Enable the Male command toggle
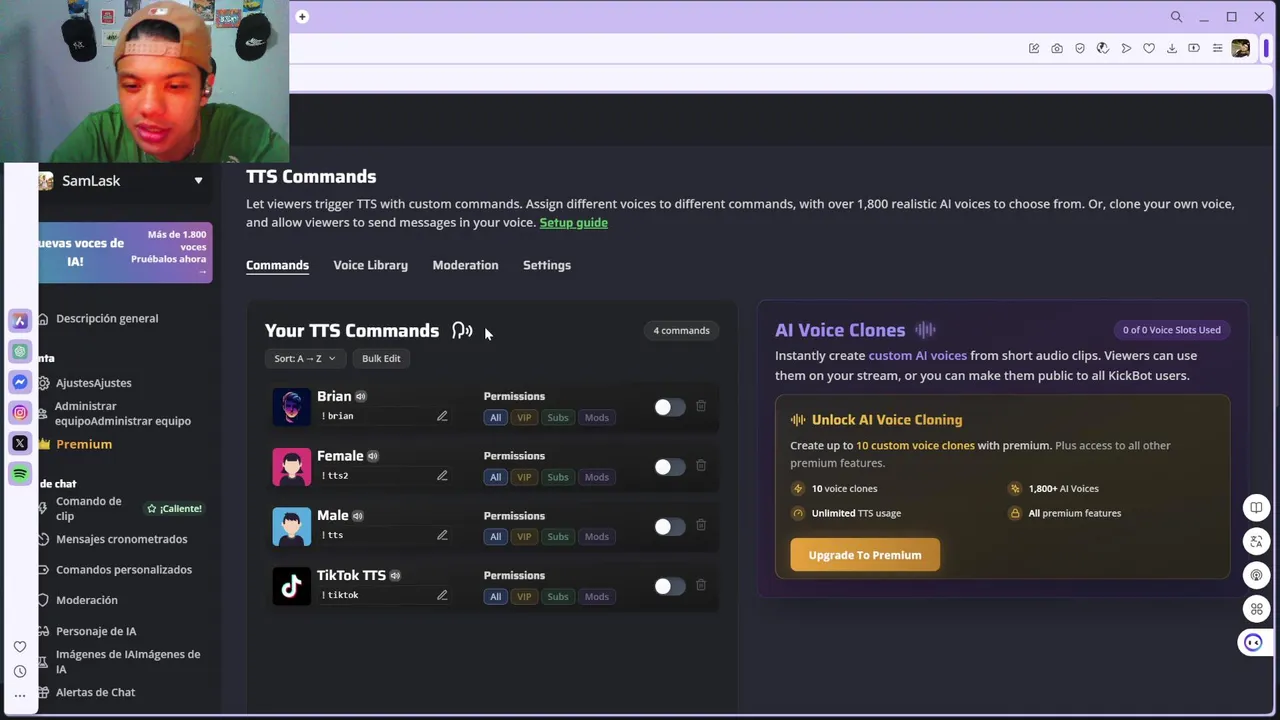Viewport: 1280px width, 720px height. click(x=669, y=526)
